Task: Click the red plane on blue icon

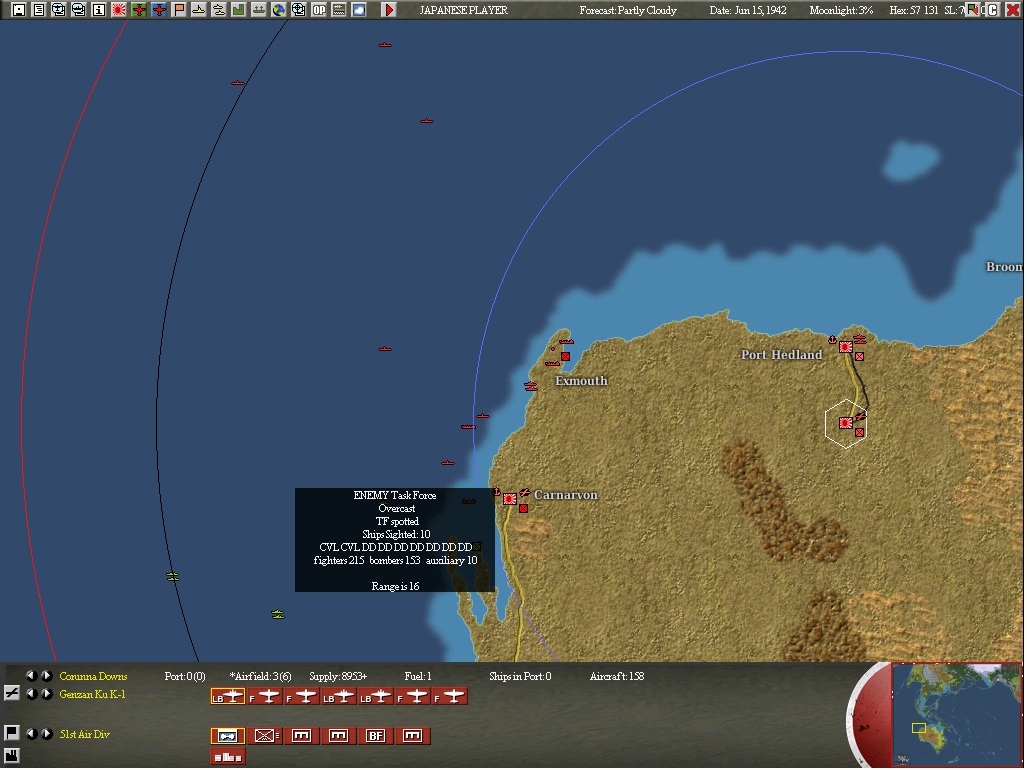Action: 159,10
